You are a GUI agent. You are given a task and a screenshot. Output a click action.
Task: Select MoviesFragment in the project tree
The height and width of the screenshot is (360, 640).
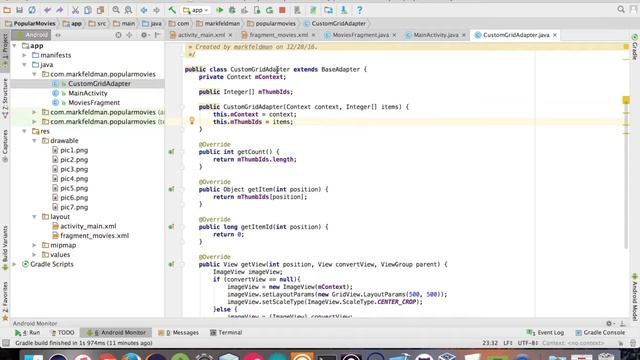coord(94,102)
